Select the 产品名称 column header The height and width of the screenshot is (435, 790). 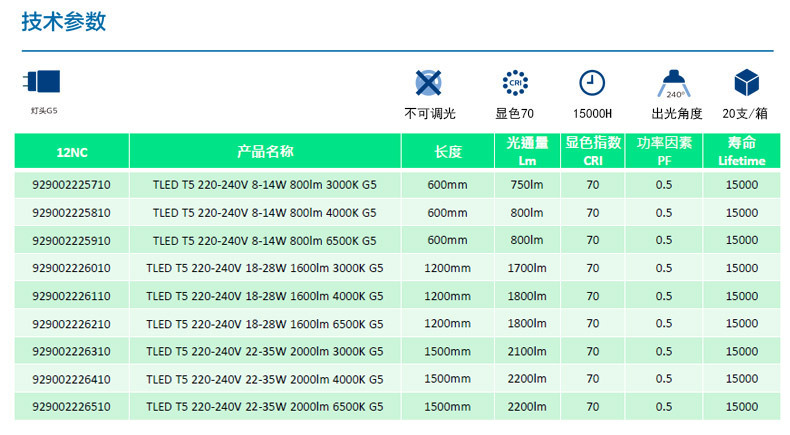[264, 152]
